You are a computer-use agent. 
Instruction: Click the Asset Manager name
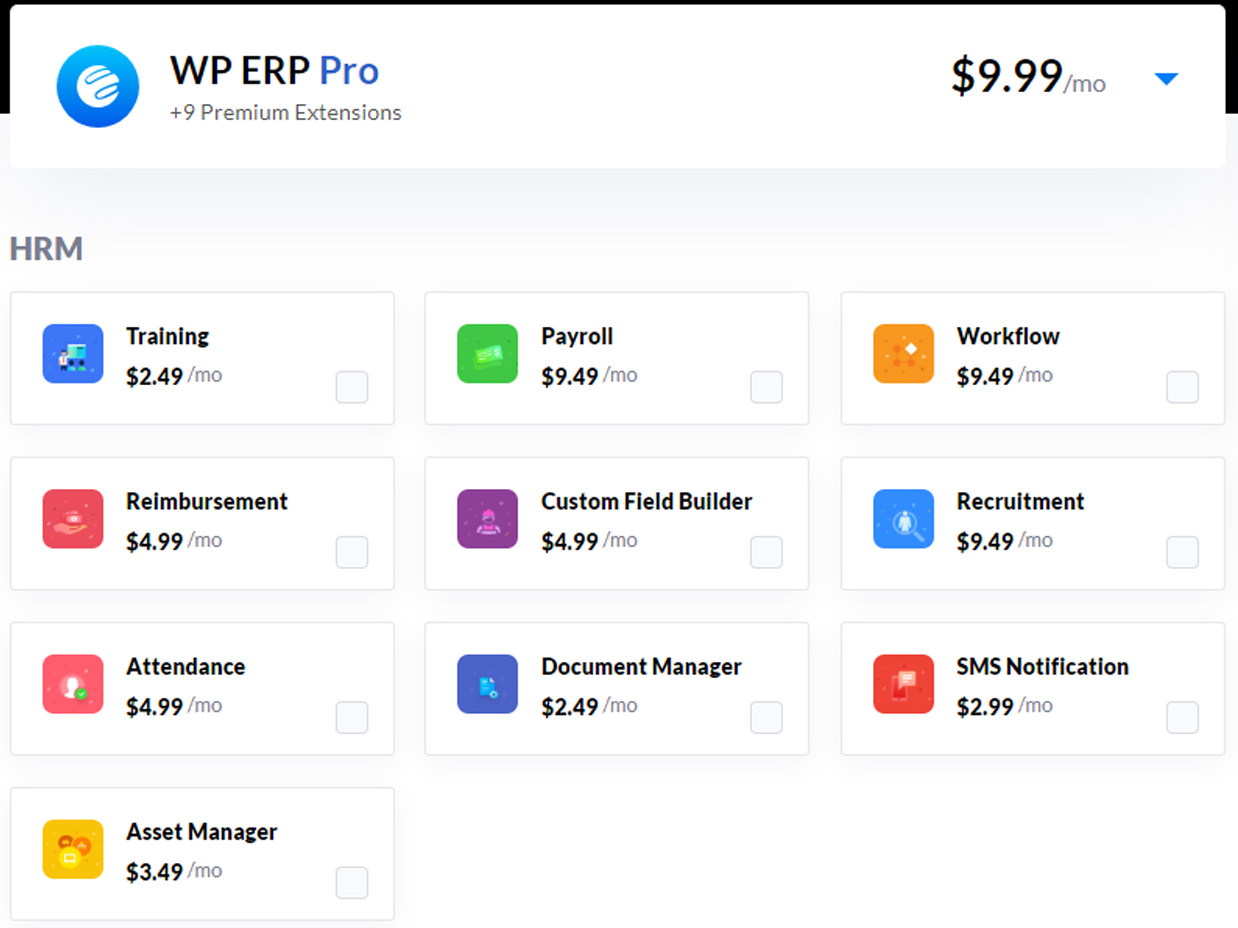[202, 832]
